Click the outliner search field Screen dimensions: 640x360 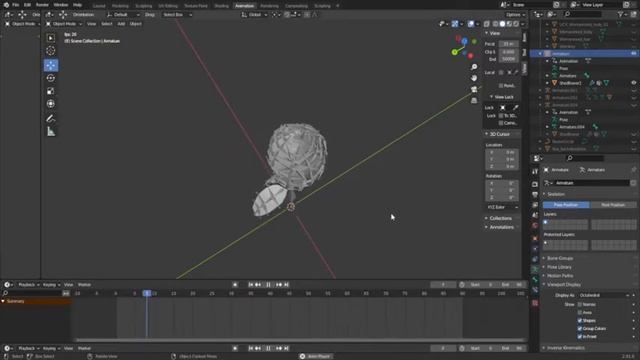[x=583, y=14]
